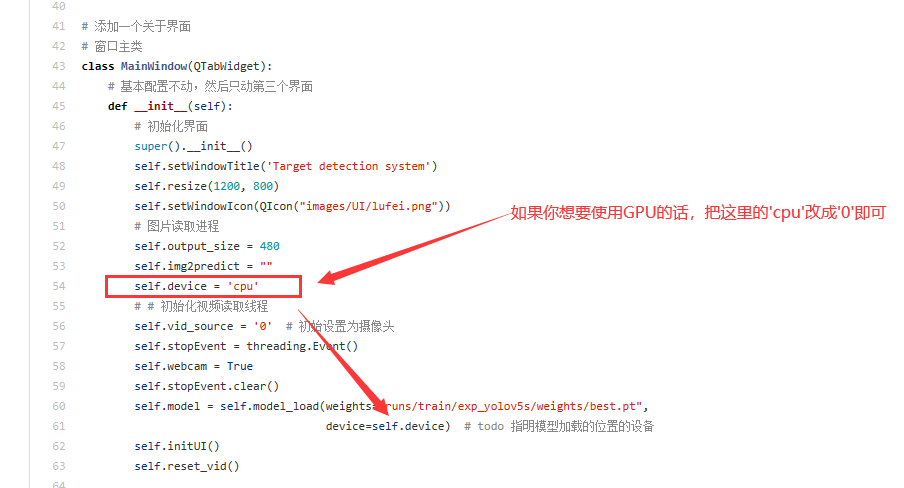Screen dimensions: 904x488
Task: Click the red GPU annotation text
Action: tap(698, 213)
